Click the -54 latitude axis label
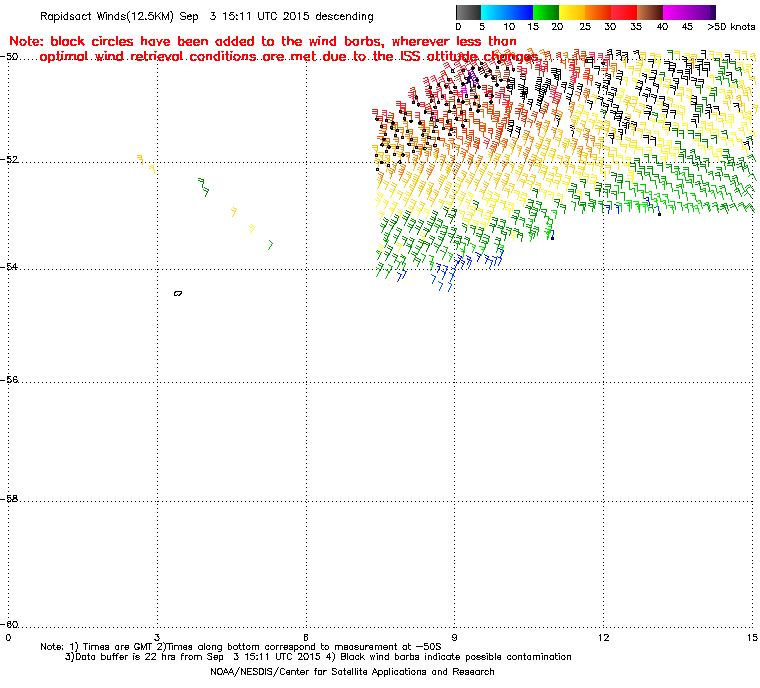The width and height of the screenshot is (760, 688). [x=10, y=267]
